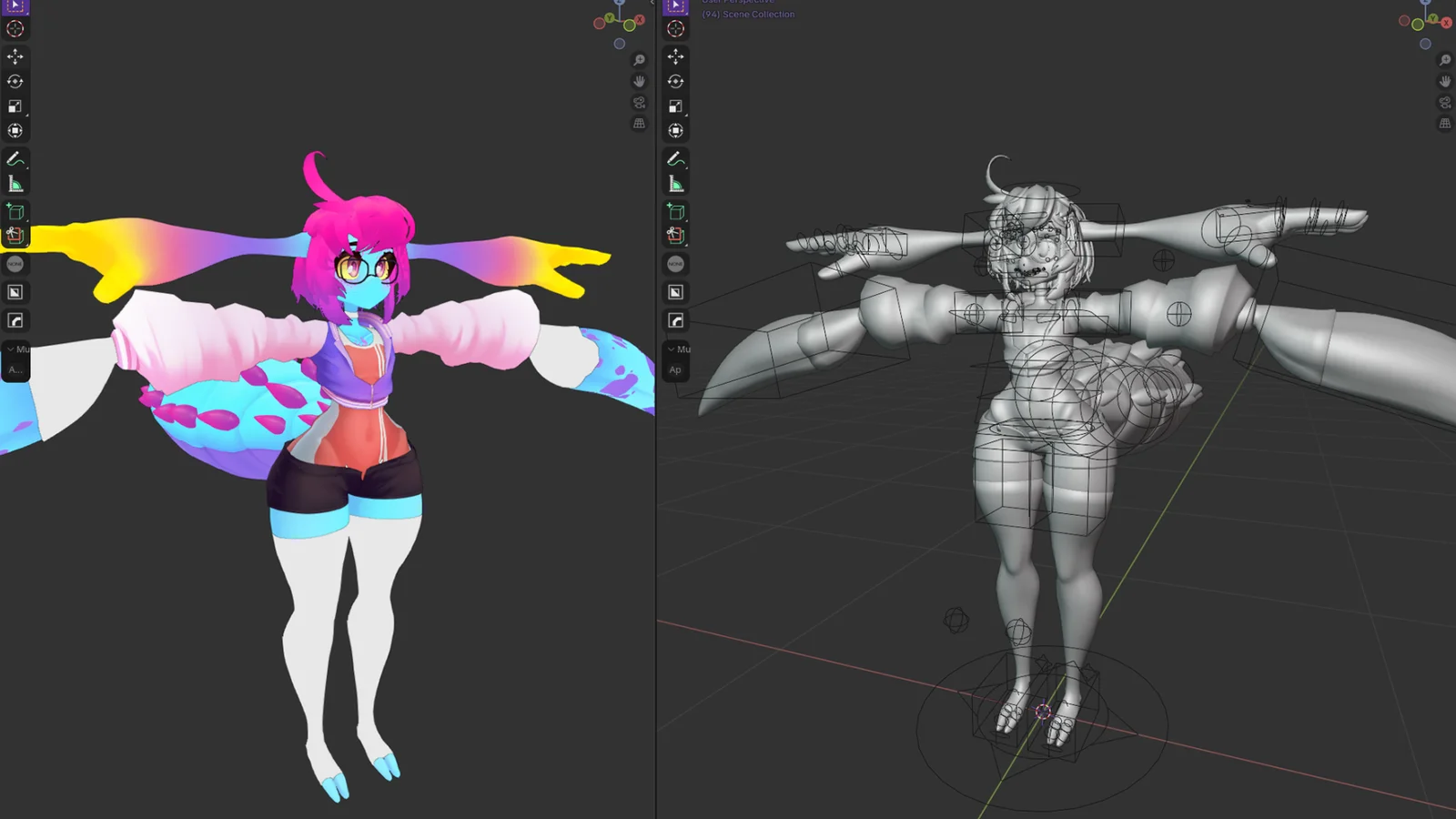The height and width of the screenshot is (819, 1456).
Task: Click red X axis on right viewport gizmo
Action: [1447, 23]
